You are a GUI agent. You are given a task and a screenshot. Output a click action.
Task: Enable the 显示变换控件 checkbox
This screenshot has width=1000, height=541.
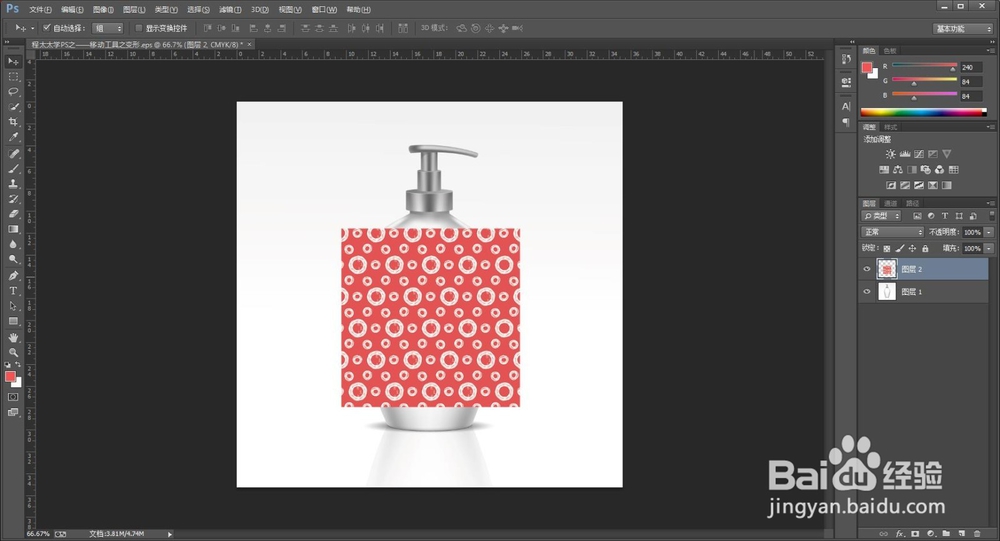click(x=139, y=28)
